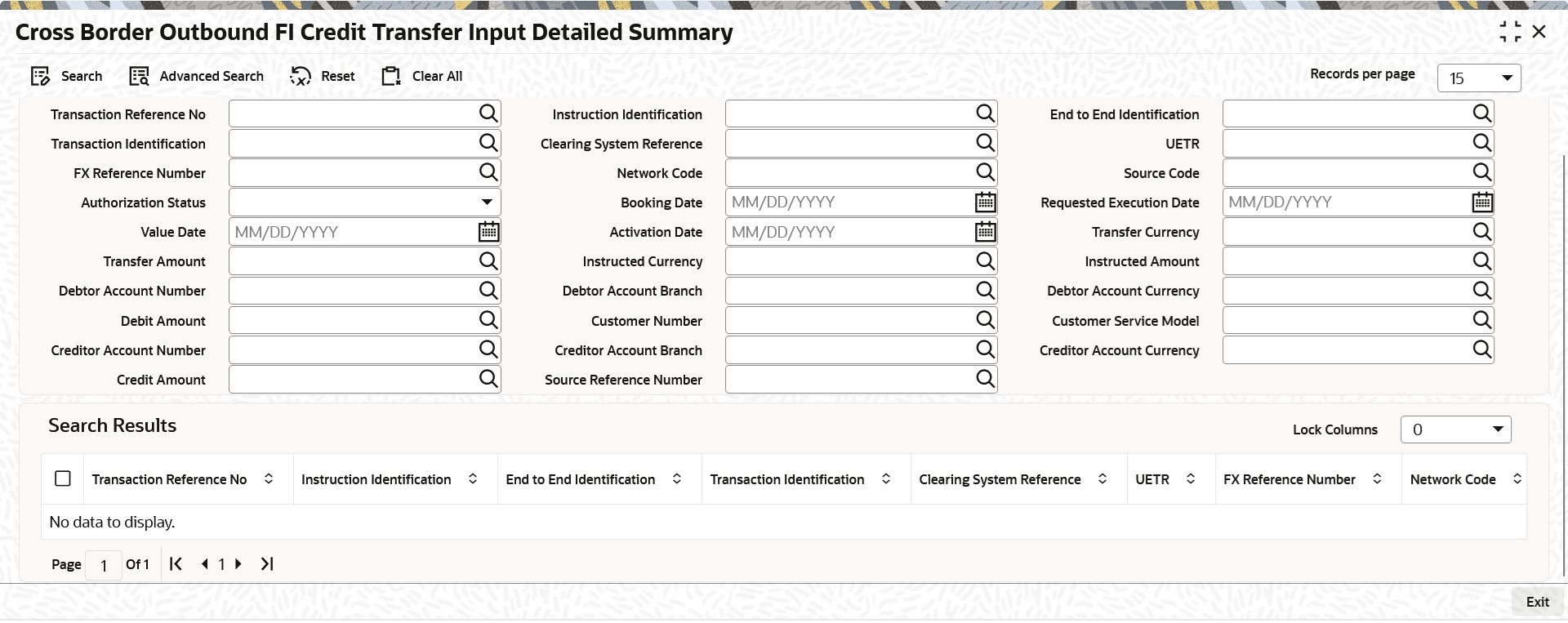The height and width of the screenshot is (623, 1568).
Task: Collapse the window with the minimize-screen icon
Action: [x=1510, y=32]
